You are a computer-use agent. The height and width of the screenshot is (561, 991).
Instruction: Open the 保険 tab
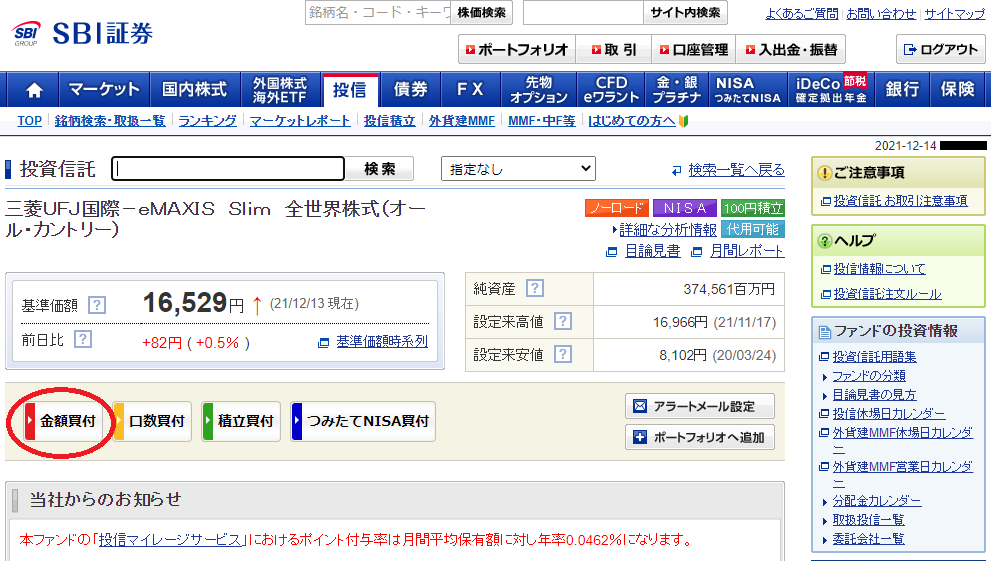point(958,90)
